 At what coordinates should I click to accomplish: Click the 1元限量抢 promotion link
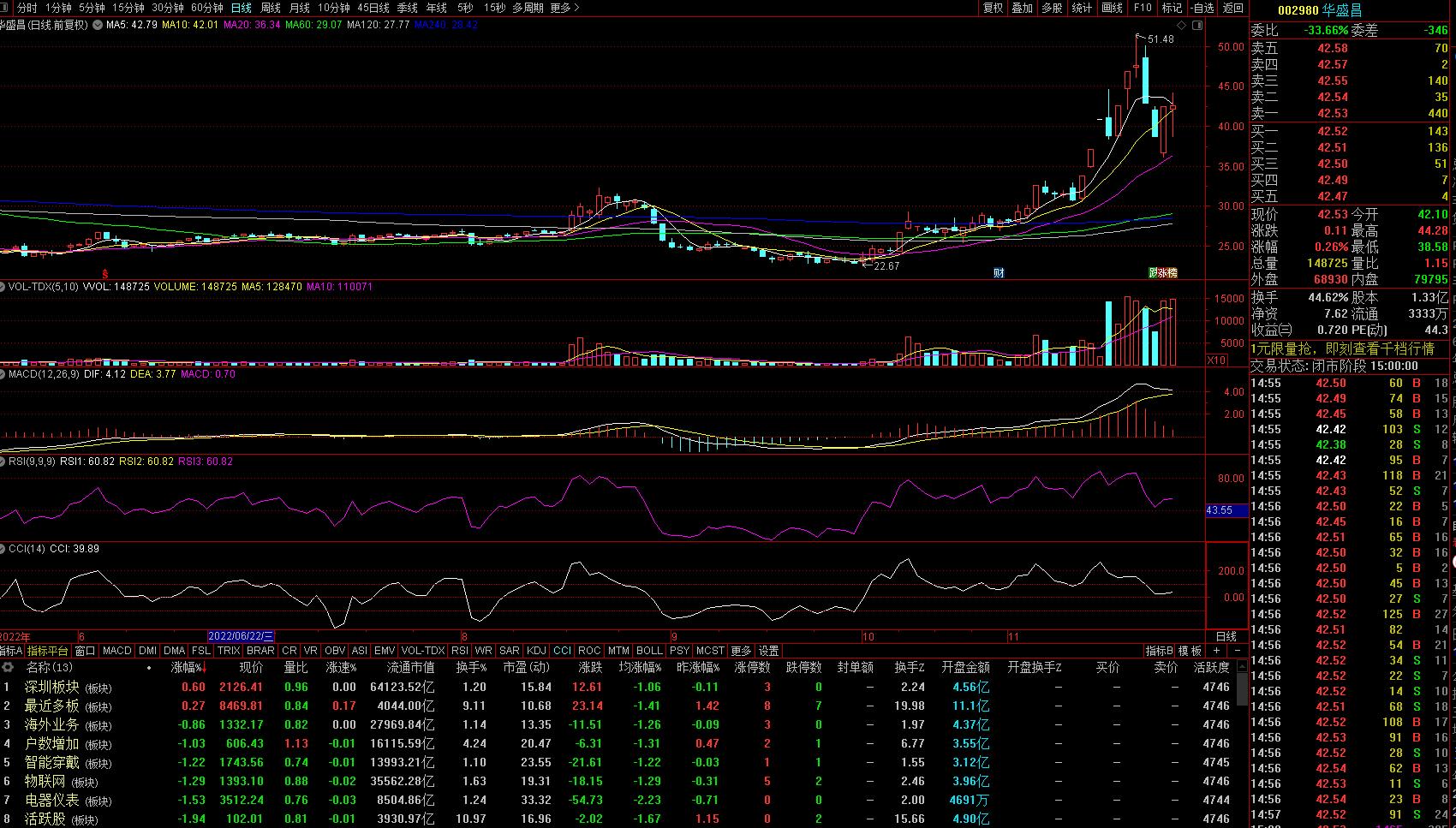click(x=1342, y=349)
